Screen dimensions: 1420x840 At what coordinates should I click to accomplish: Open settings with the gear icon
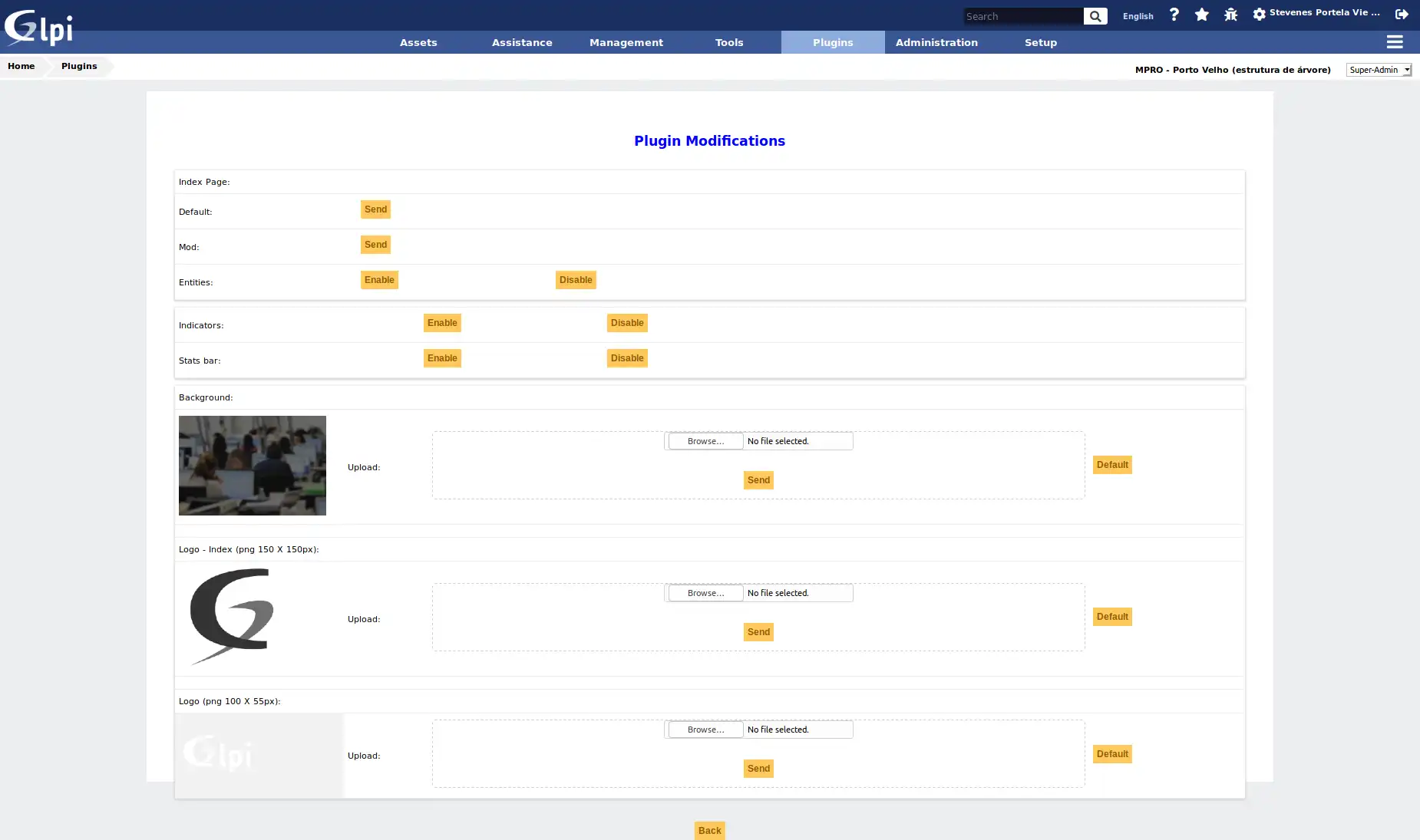point(1258,14)
